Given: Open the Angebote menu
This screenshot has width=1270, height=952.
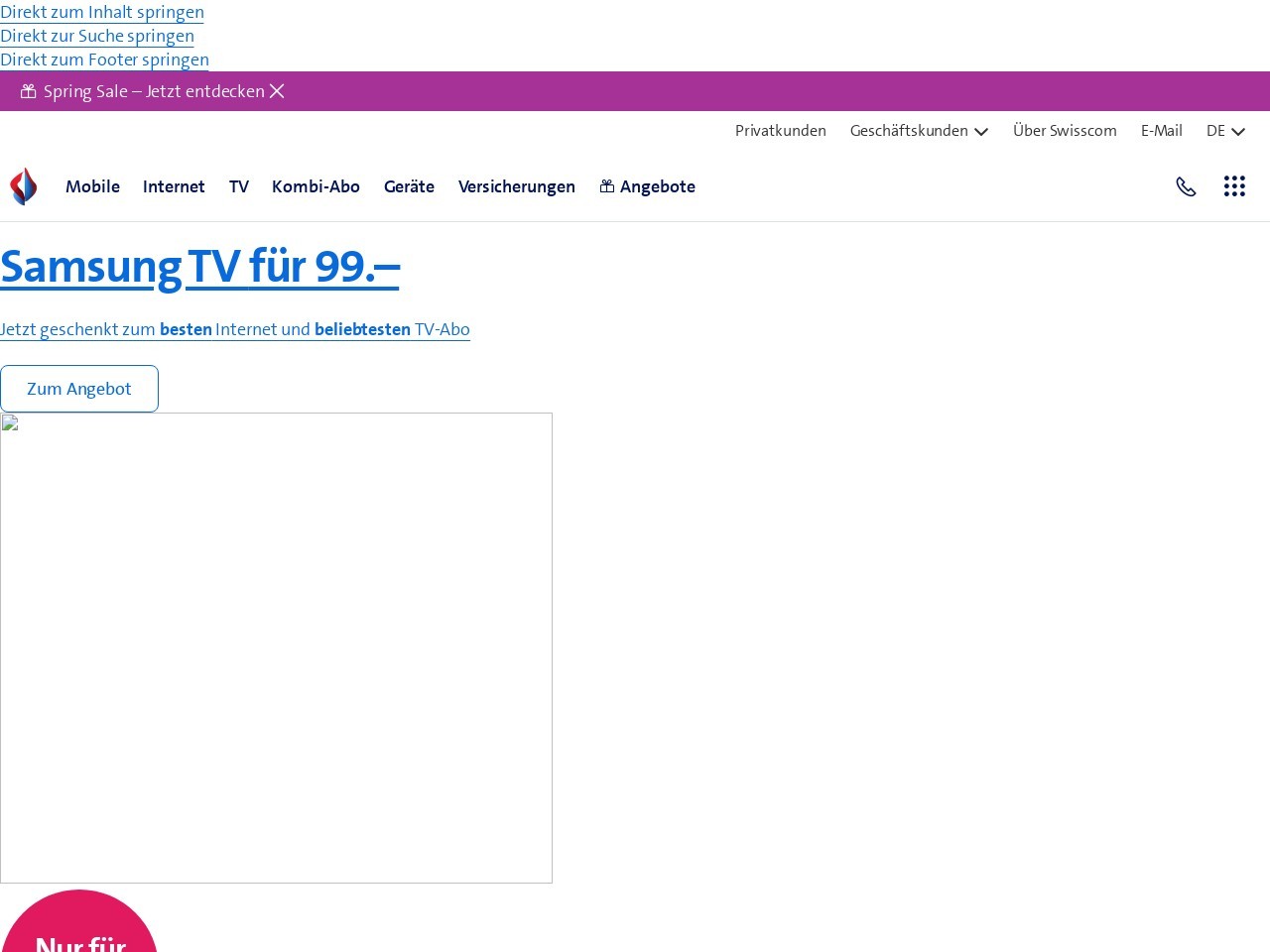Looking at the screenshot, I should click(647, 186).
